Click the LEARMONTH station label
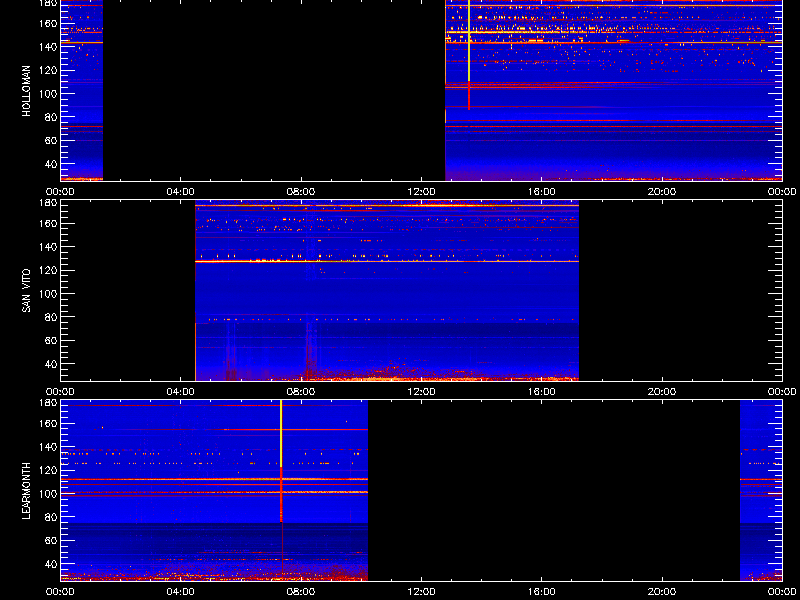The height and width of the screenshot is (600, 800). tap(27, 491)
